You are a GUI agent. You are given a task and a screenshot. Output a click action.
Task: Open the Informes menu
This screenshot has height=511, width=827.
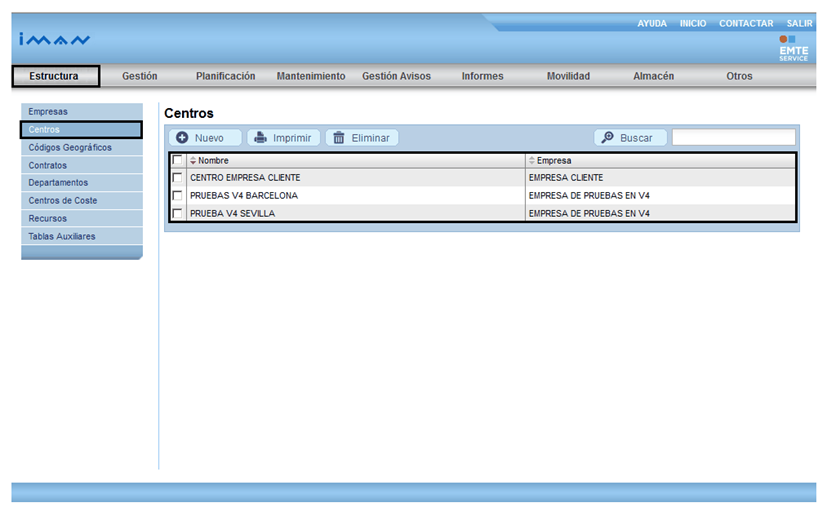tap(482, 76)
